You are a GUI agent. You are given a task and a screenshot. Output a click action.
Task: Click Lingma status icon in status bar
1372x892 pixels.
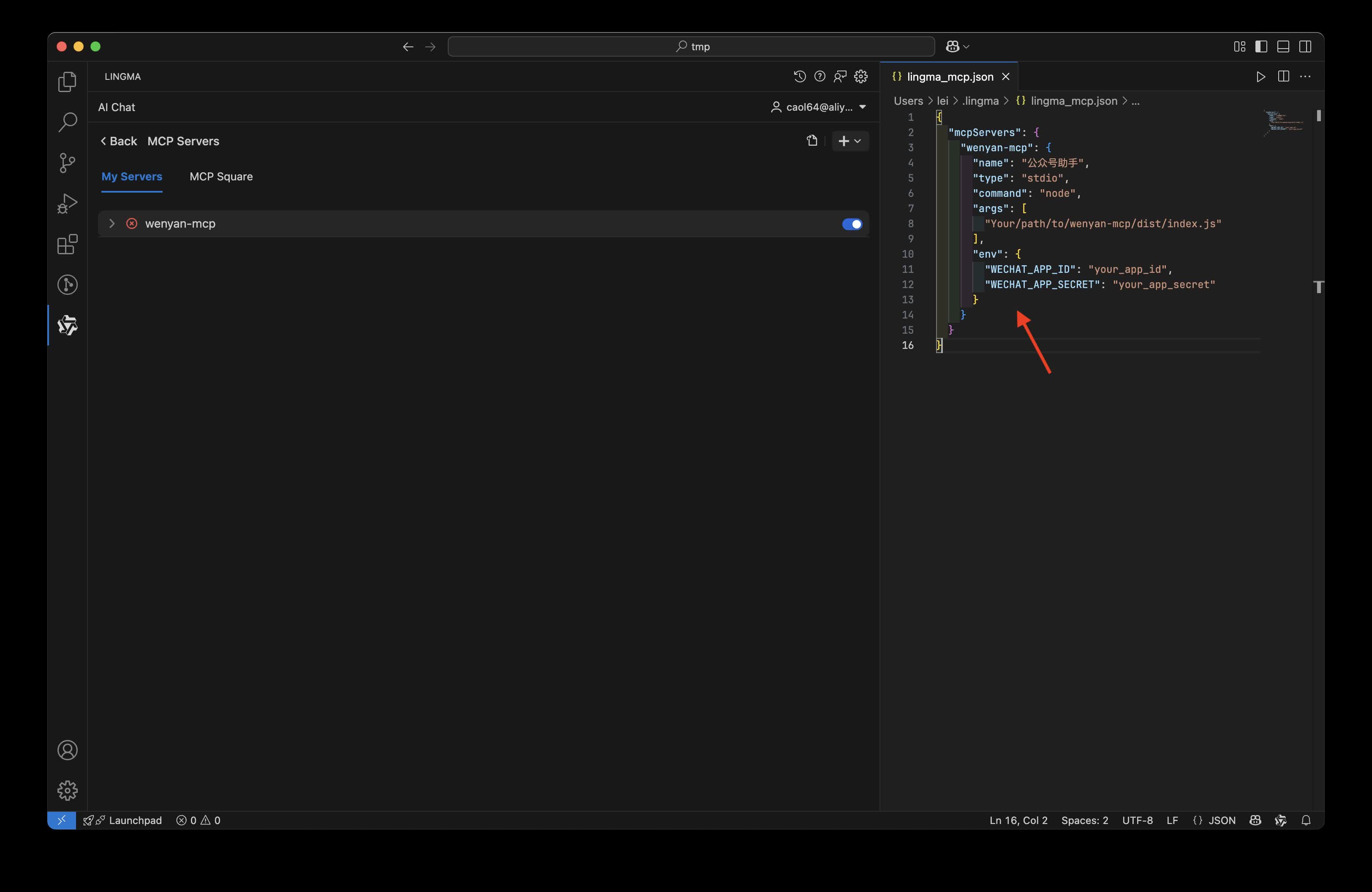[1281, 820]
